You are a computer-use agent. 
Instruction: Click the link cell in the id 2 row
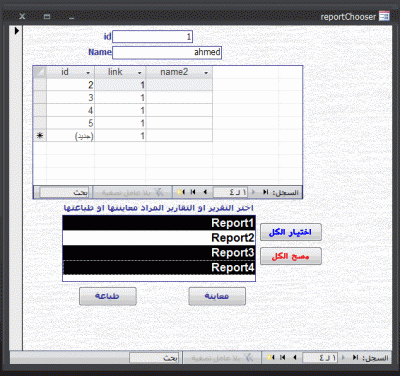[120, 85]
